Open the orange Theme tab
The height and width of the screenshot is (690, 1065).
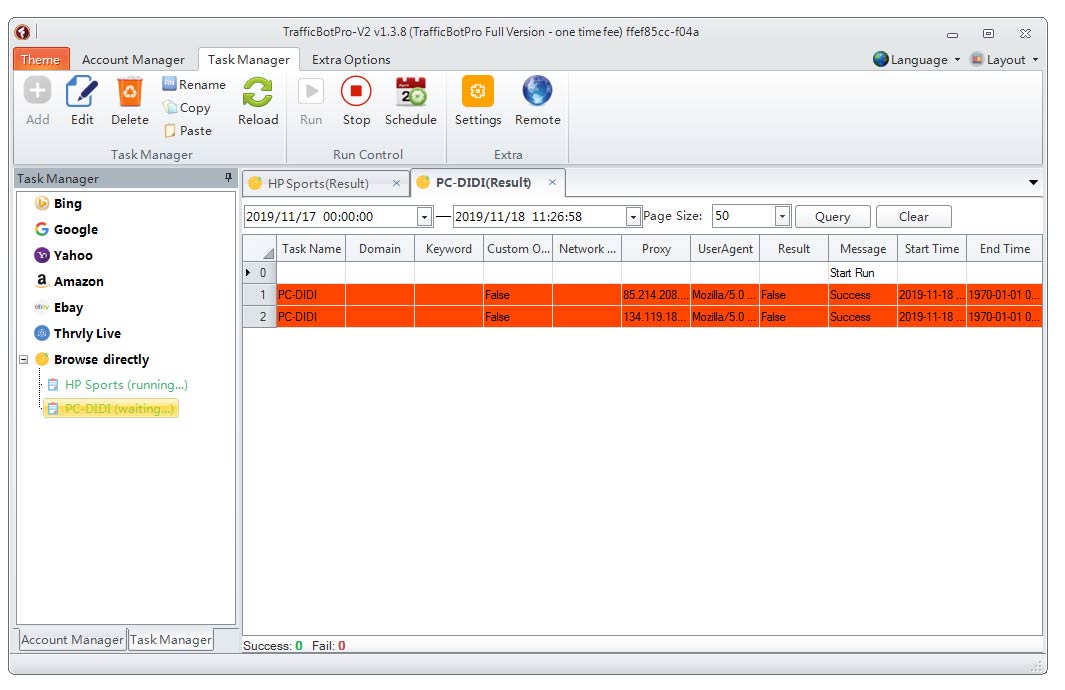tap(41, 60)
